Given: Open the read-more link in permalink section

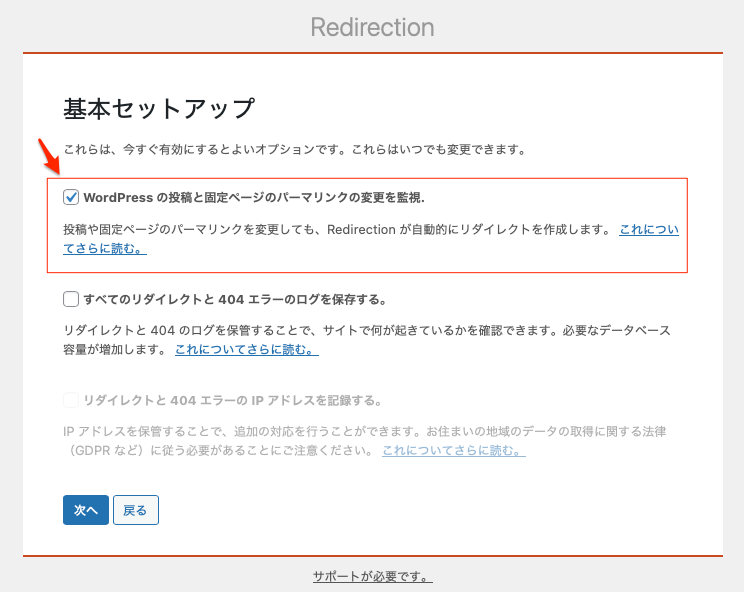Looking at the screenshot, I should pyautogui.click(x=648, y=229).
